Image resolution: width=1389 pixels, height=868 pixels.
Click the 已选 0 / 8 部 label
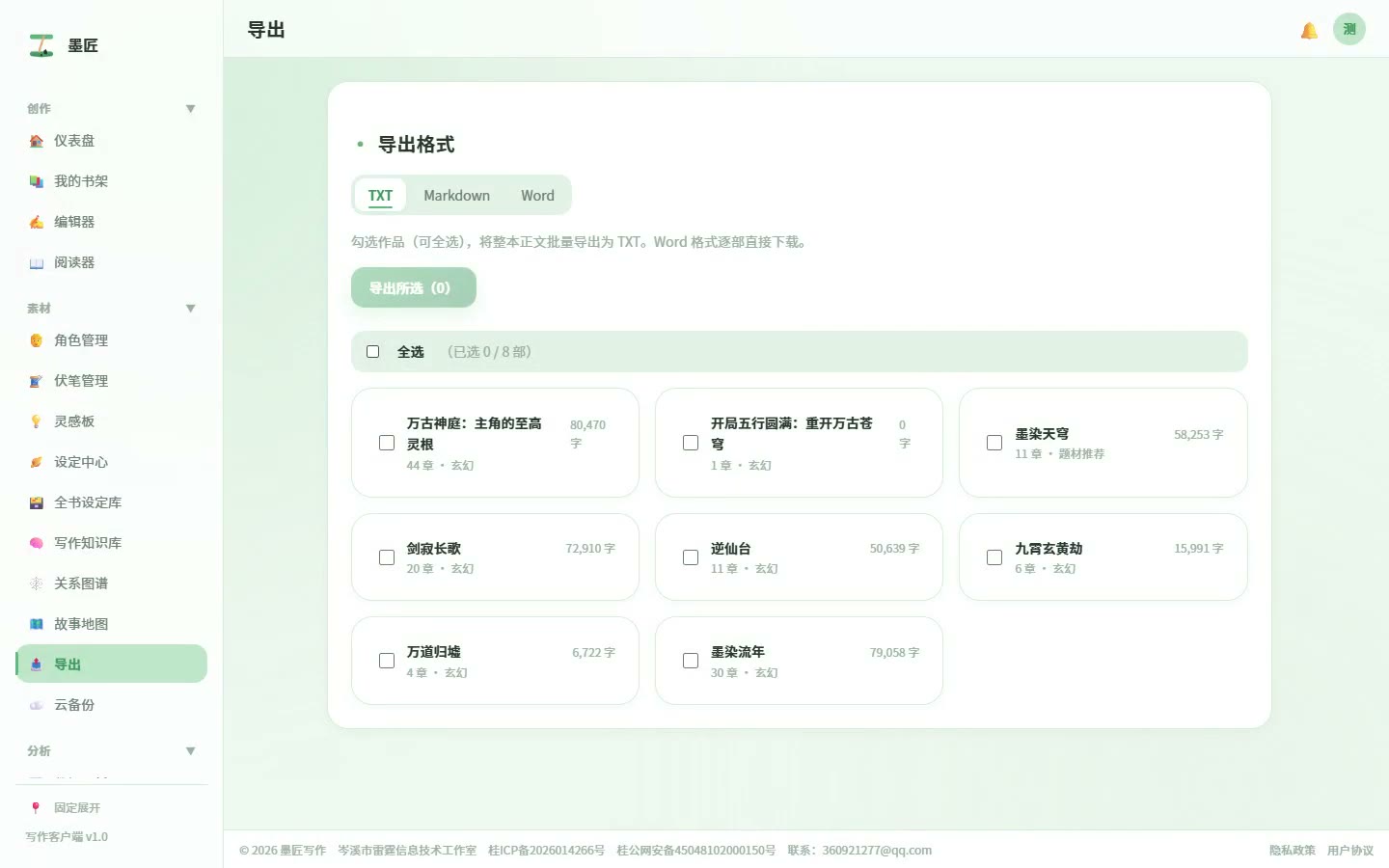click(489, 352)
